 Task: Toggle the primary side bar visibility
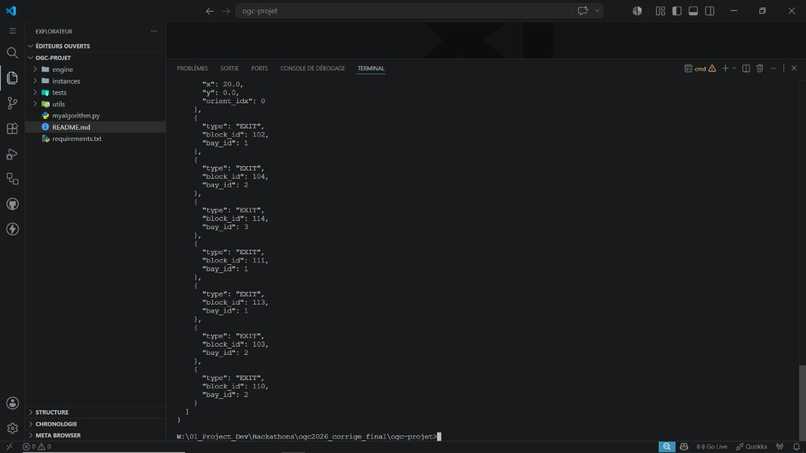coord(677,11)
